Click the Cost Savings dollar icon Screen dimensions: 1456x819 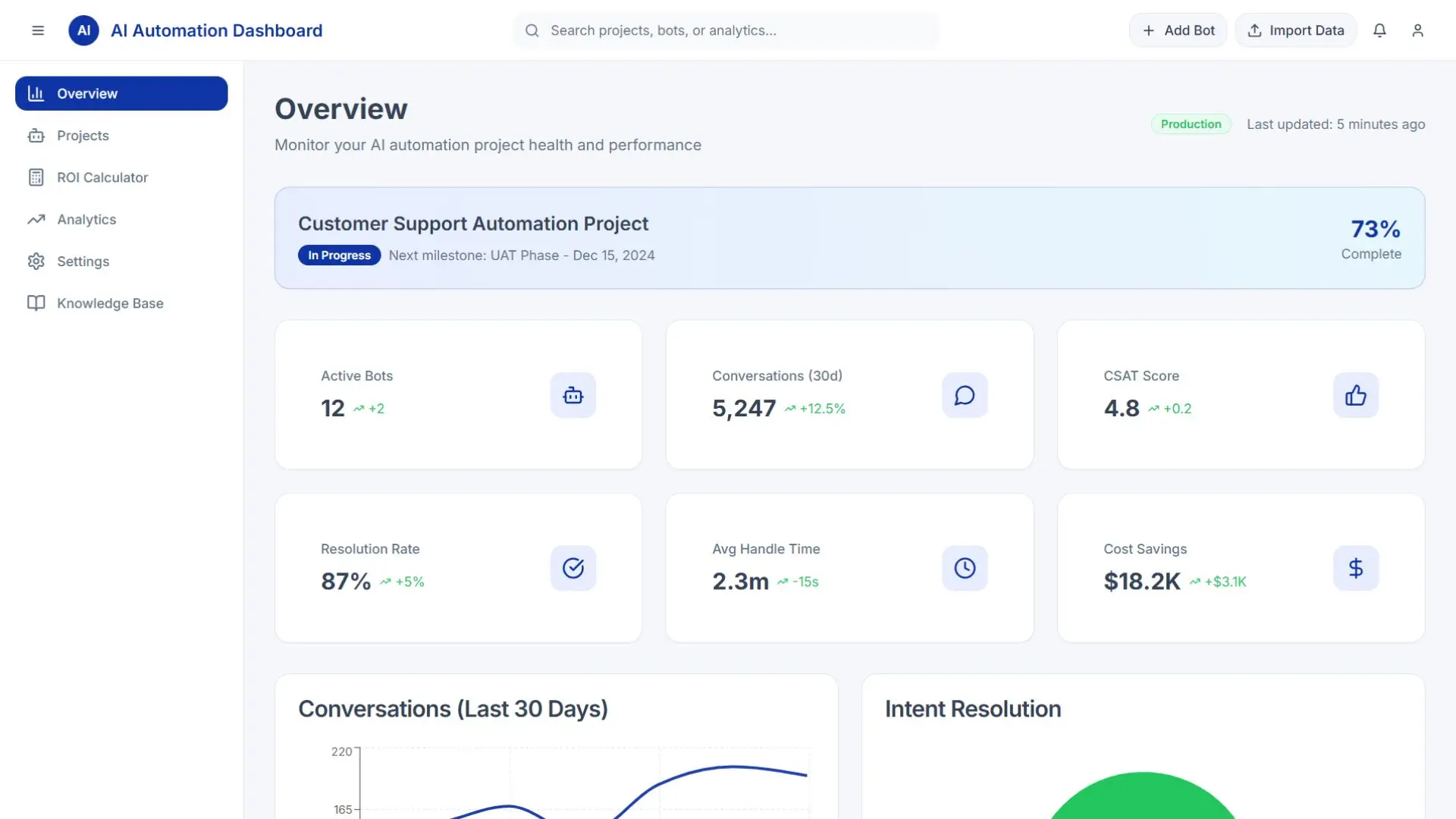coord(1356,568)
